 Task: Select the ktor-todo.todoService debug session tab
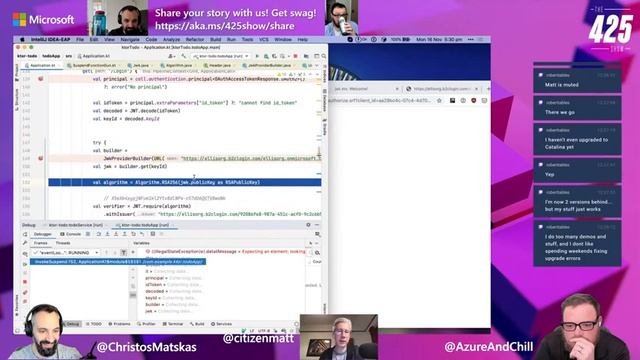(76, 225)
